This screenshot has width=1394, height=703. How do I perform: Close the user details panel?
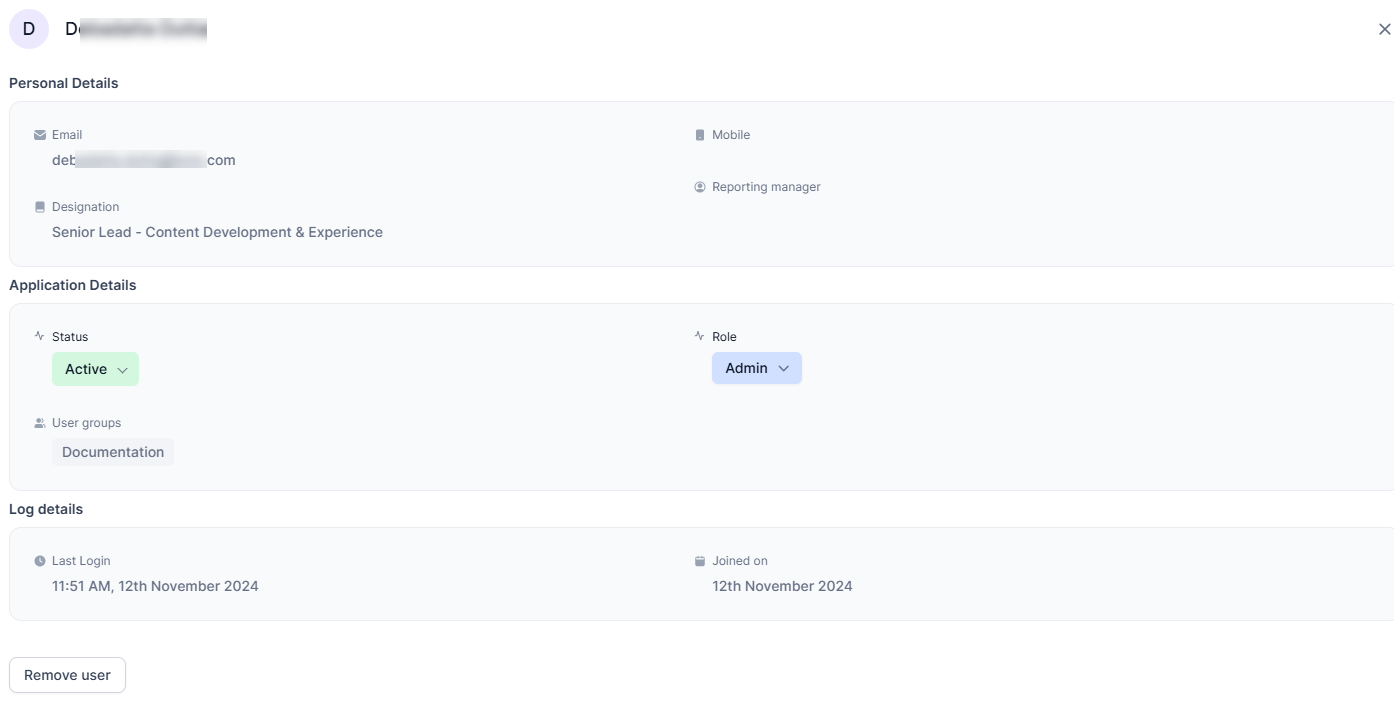pos(1384,29)
